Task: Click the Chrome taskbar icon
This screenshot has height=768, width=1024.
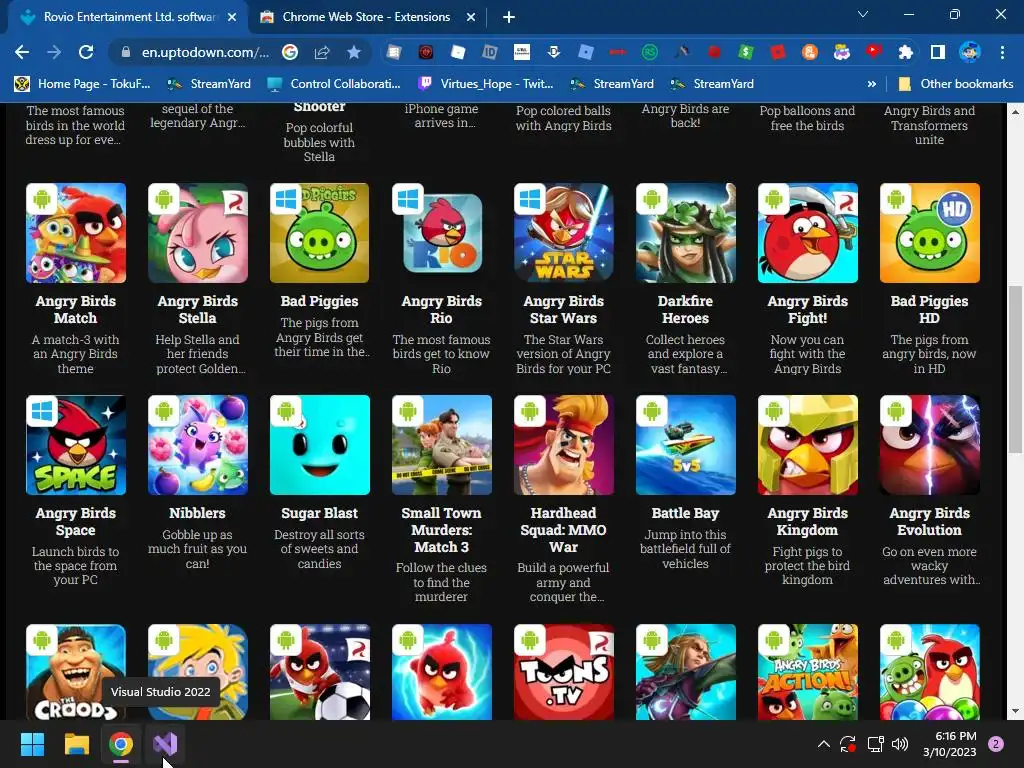Action: coord(121,744)
